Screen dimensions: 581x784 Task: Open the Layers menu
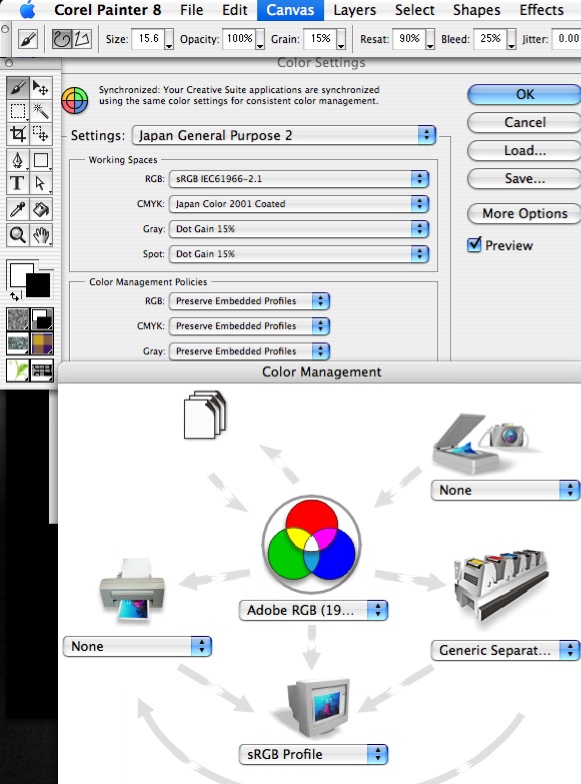tap(354, 10)
